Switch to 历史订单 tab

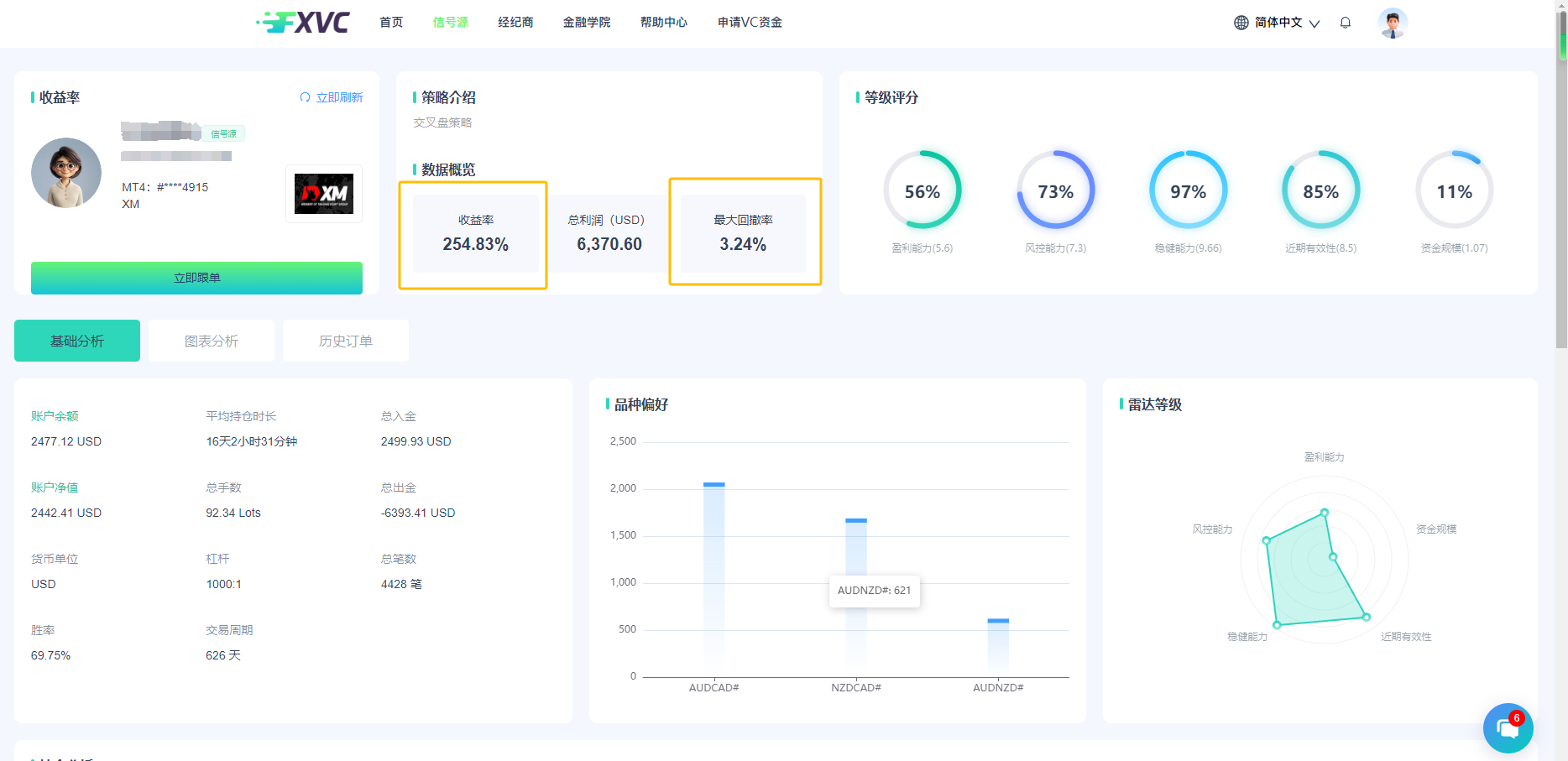tap(346, 341)
